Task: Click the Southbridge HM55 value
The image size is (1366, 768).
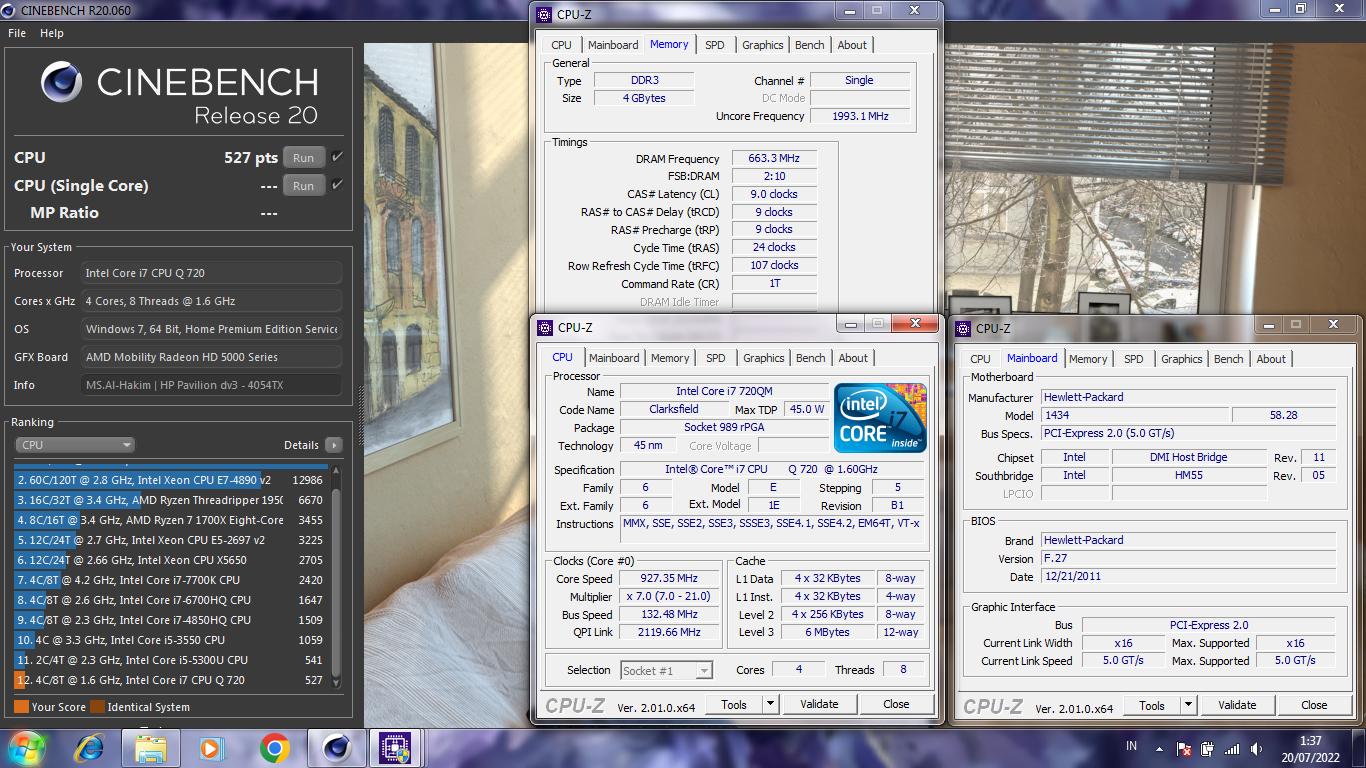Action: [x=1189, y=475]
